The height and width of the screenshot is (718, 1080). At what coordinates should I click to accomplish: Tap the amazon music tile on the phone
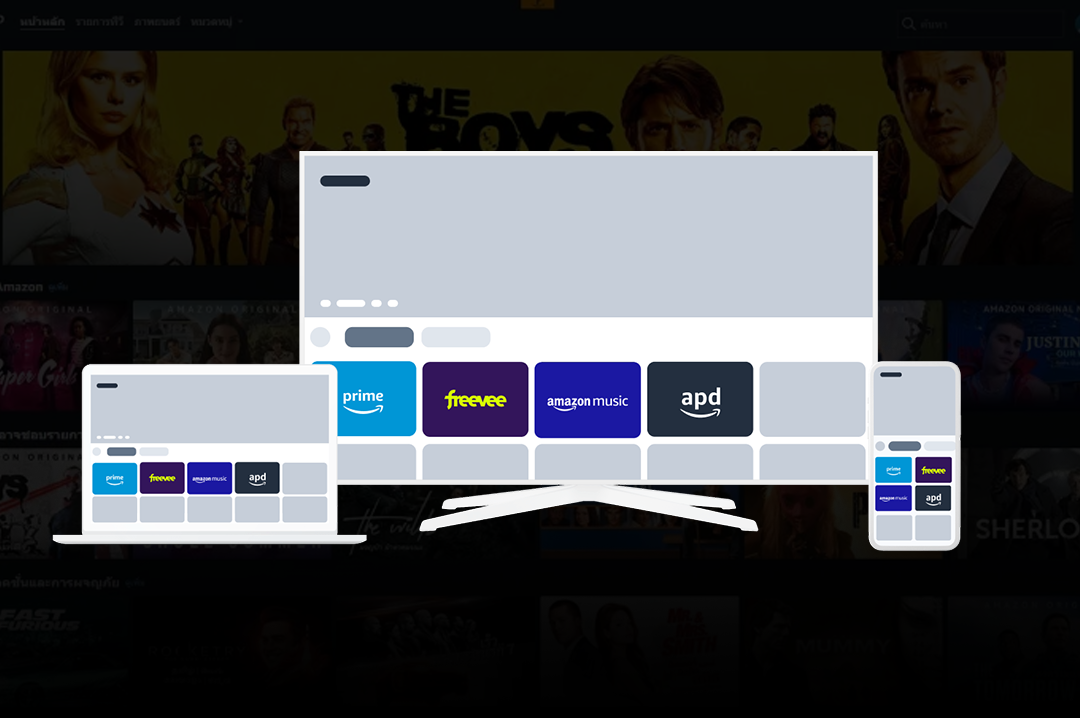[x=893, y=497]
